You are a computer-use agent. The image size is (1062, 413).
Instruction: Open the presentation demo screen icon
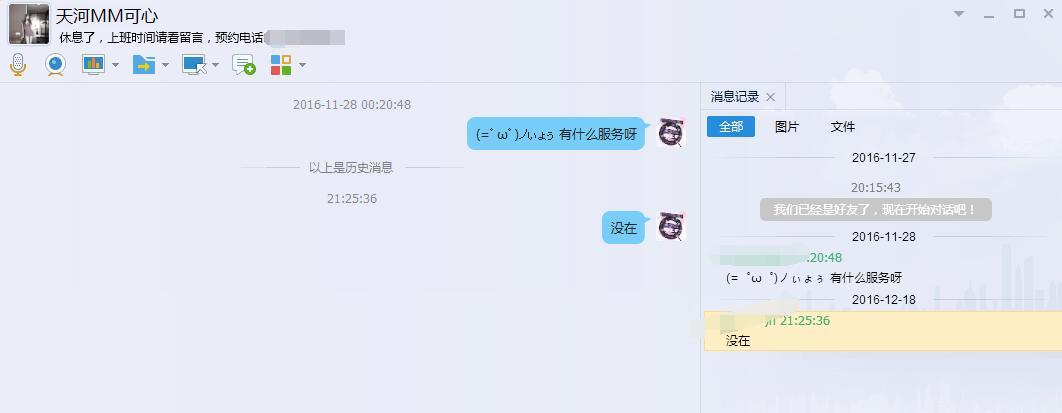point(93,64)
